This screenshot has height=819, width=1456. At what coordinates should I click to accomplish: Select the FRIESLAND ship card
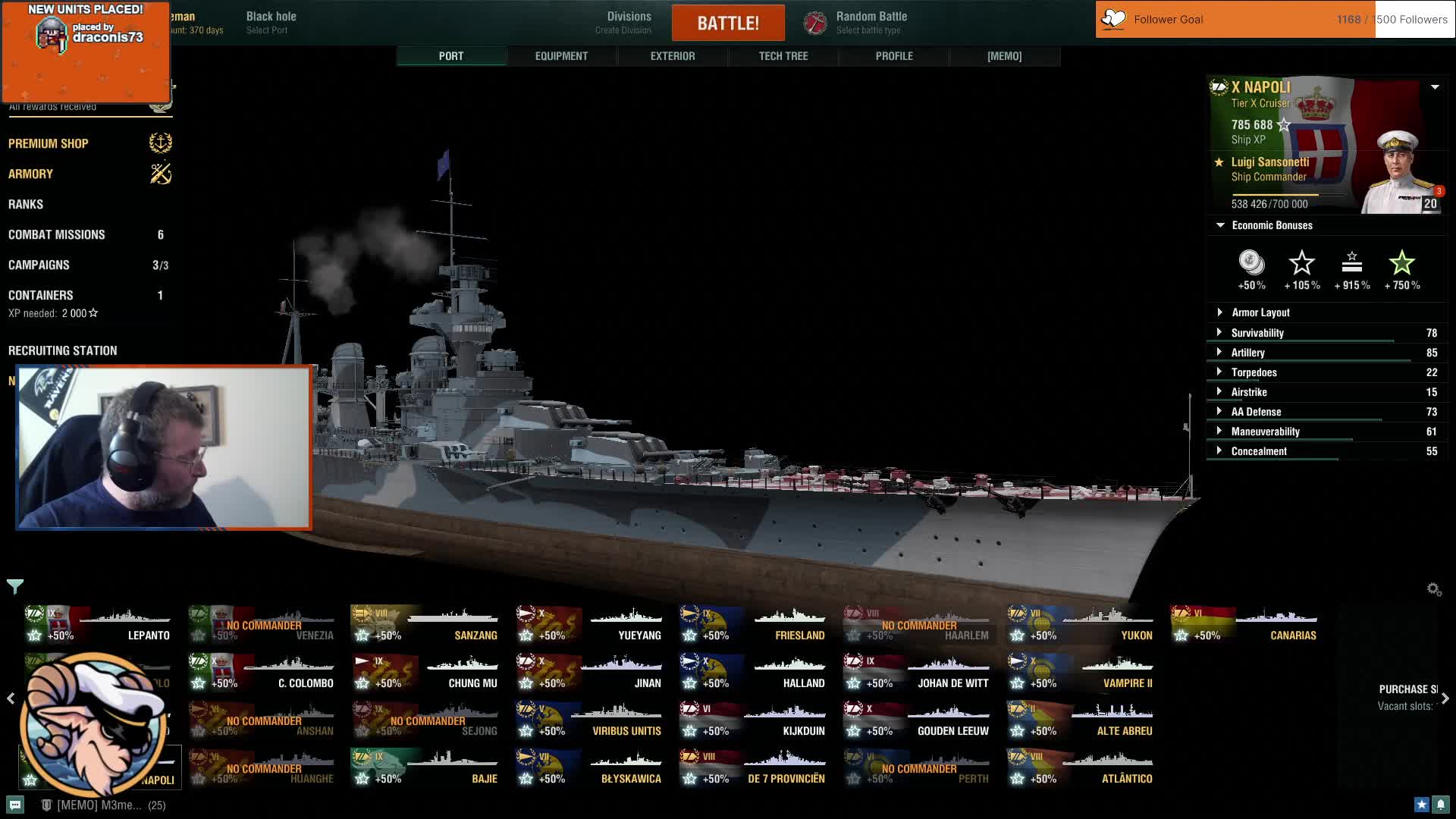[x=752, y=625]
